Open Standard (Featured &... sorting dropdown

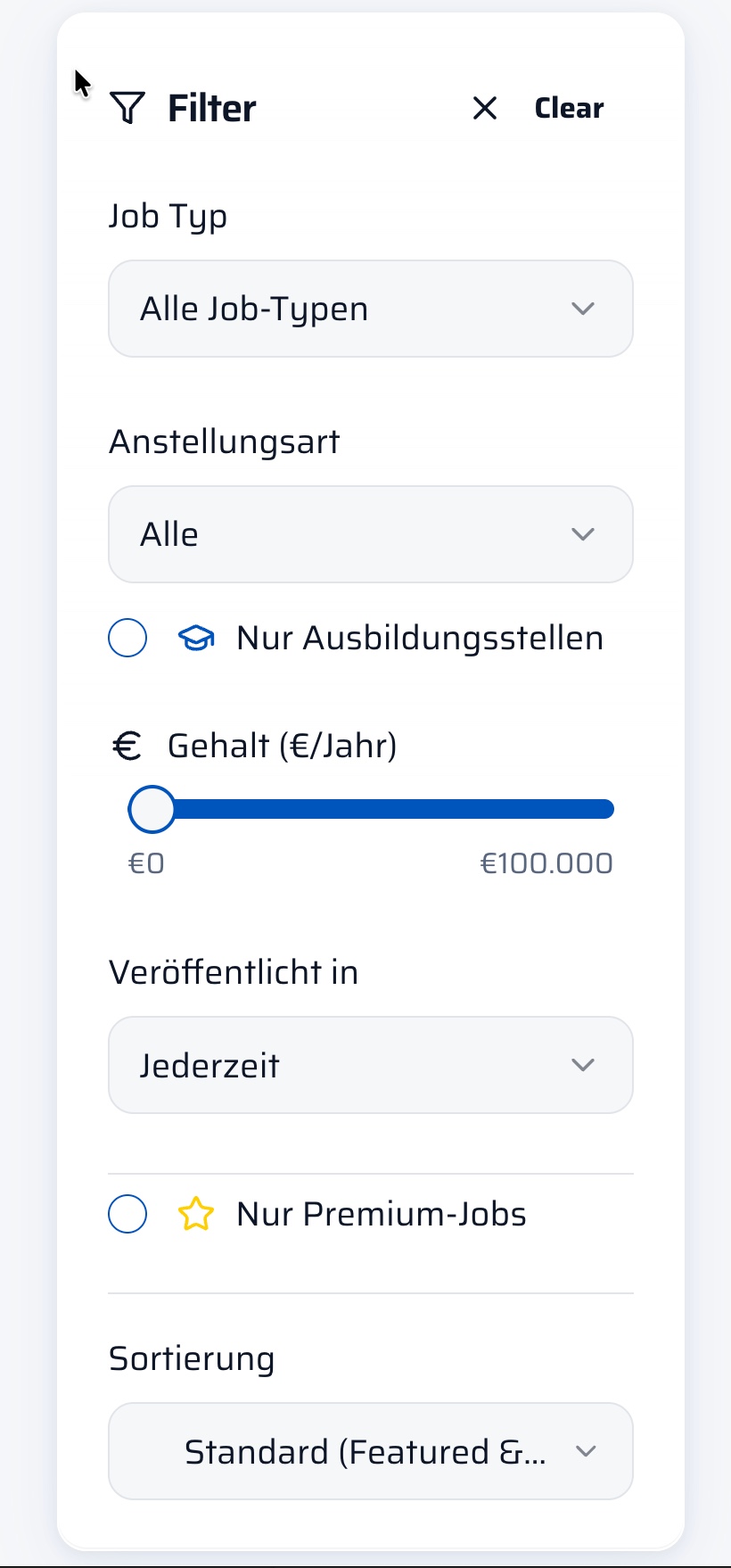click(x=371, y=1451)
